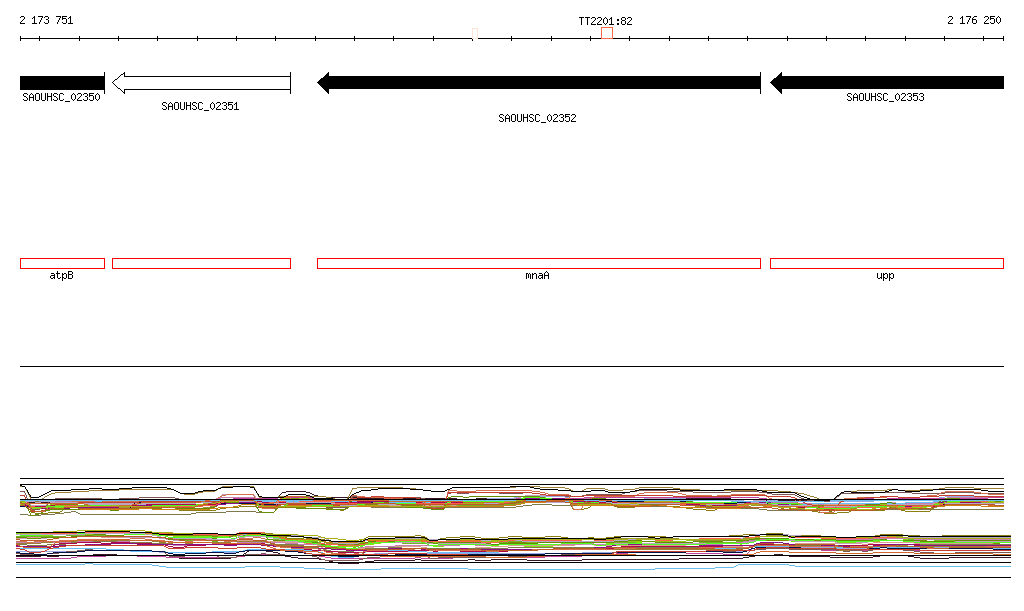Click the SAOUHSC_02350 black gene arrow

[62, 83]
